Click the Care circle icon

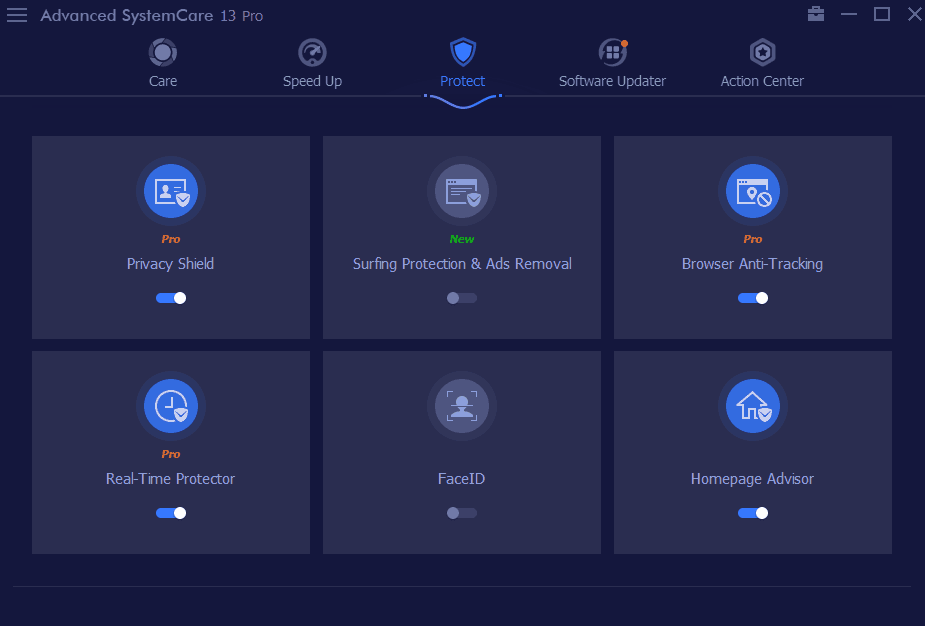(x=163, y=53)
